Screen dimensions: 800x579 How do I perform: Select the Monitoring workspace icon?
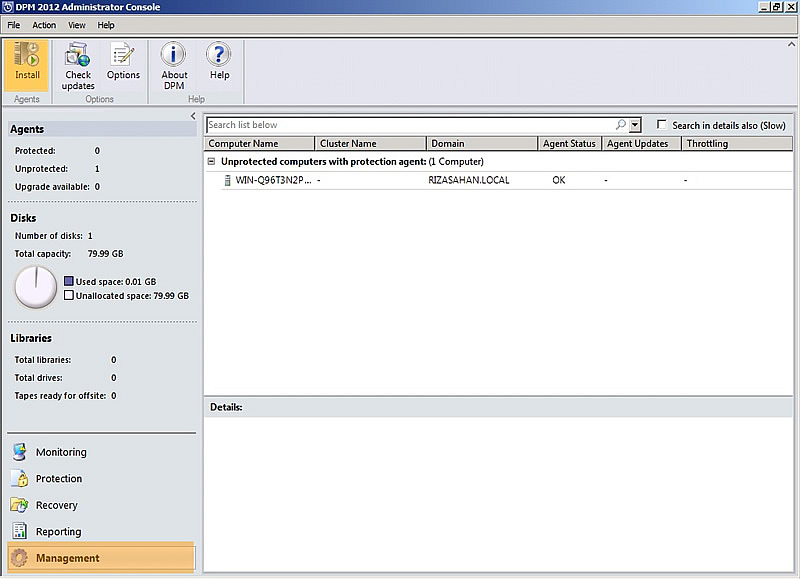point(20,452)
